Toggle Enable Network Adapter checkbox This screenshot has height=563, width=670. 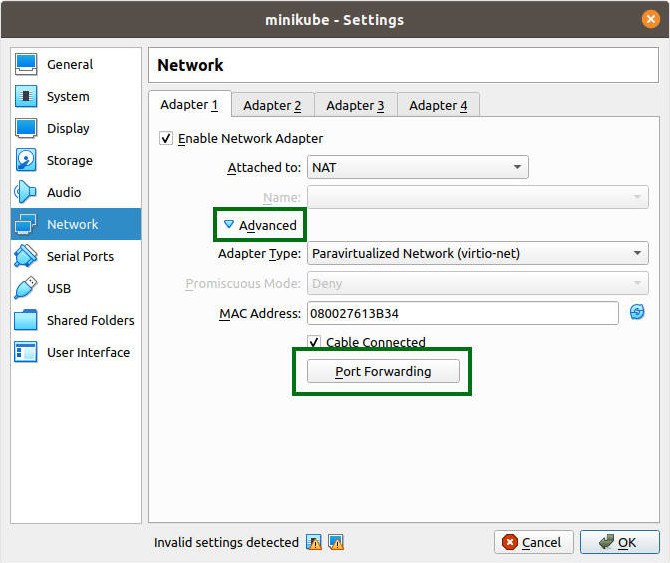click(x=166, y=138)
